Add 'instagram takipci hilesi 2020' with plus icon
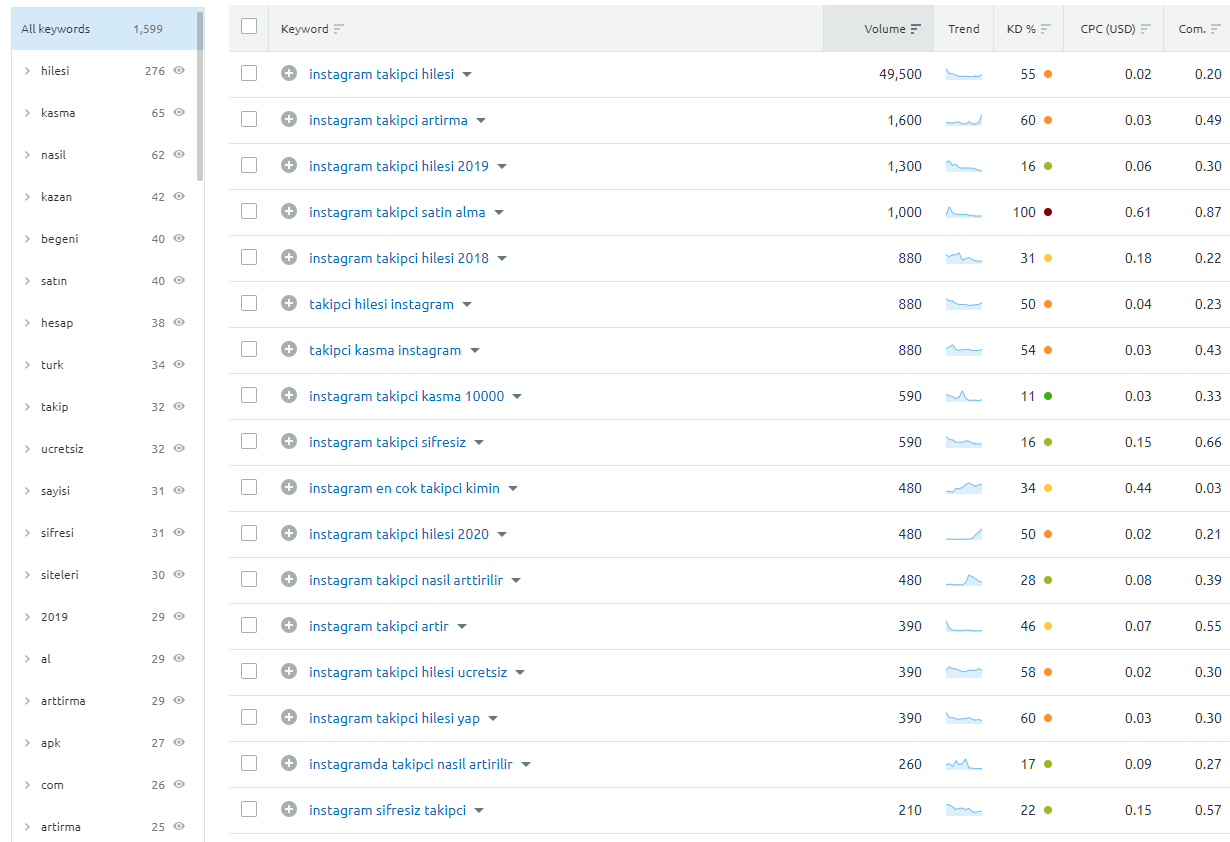 coord(289,534)
